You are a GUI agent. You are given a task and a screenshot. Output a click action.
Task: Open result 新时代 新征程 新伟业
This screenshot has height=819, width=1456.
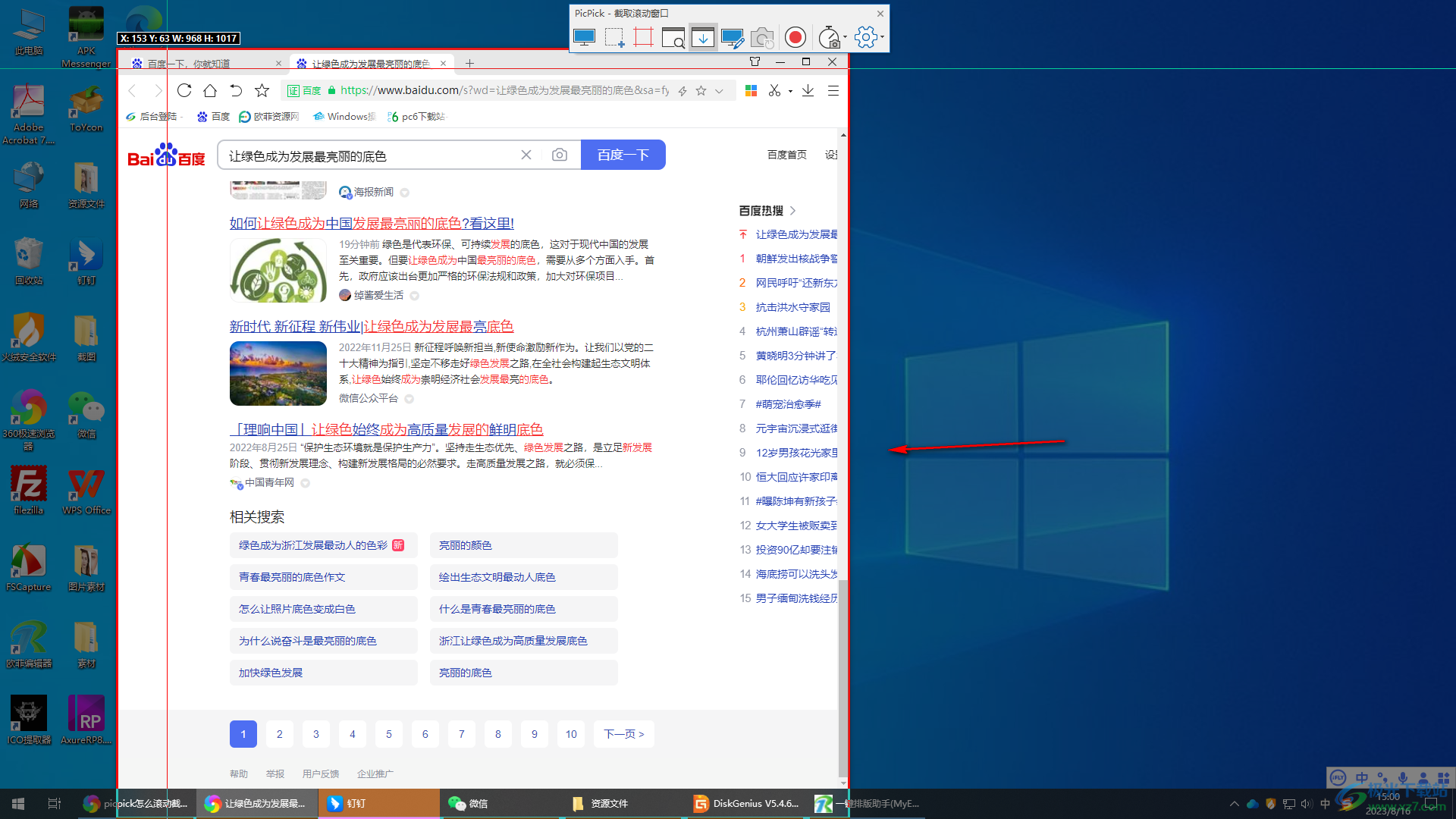click(x=372, y=327)
